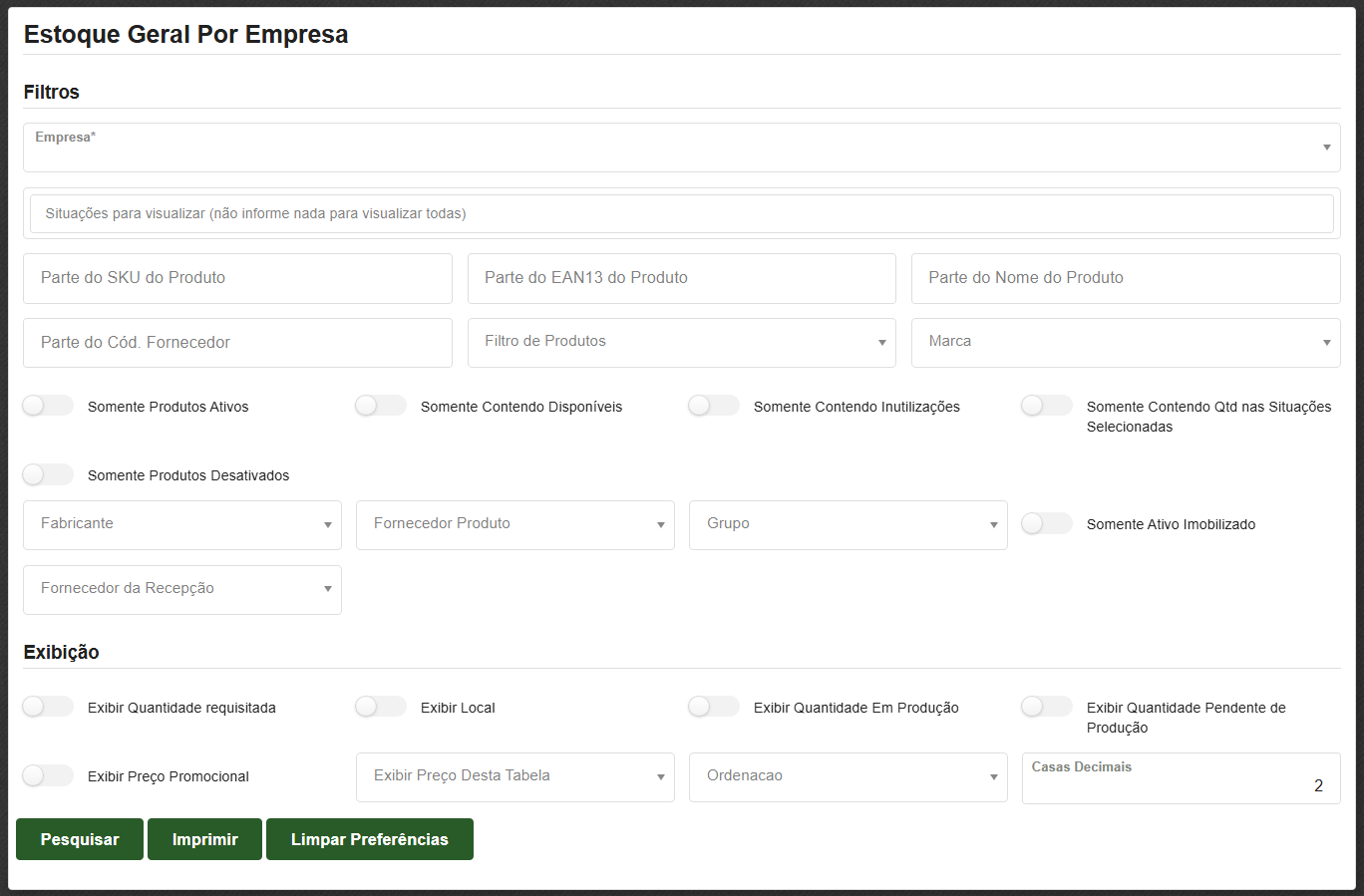This screenshot has height=896, width=1364.
Task: Open the Marca dropdown
Action: [x=1125, y=342]
